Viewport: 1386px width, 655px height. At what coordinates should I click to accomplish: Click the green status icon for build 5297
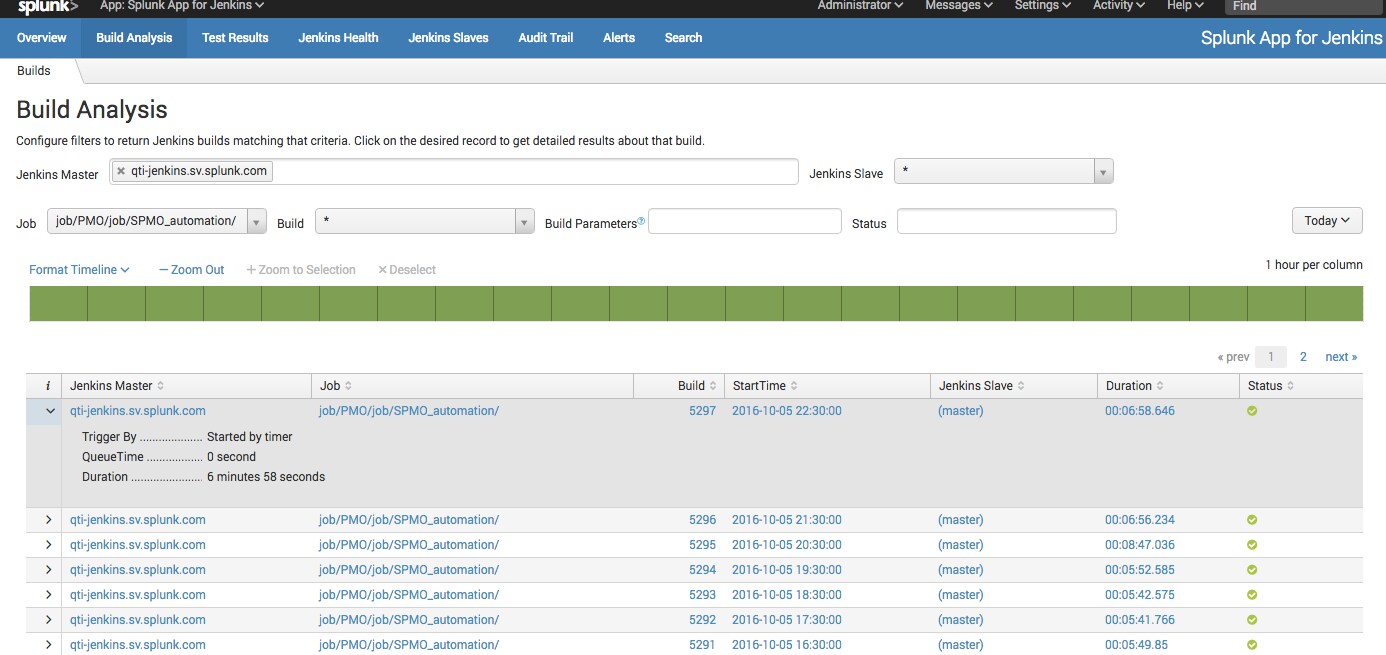click(x=1252, y=411)
